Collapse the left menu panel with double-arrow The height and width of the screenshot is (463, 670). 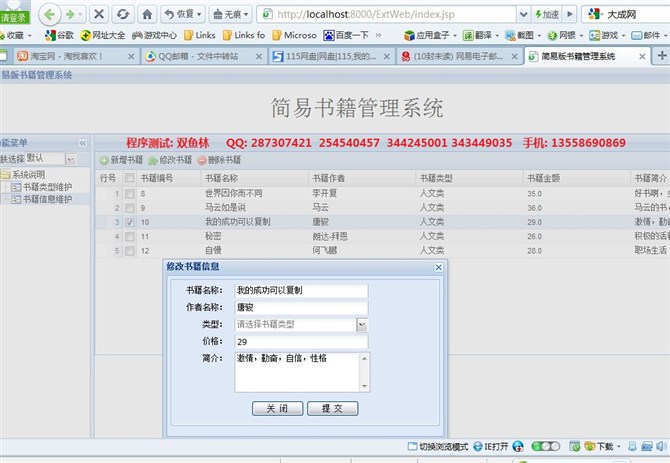82,143
